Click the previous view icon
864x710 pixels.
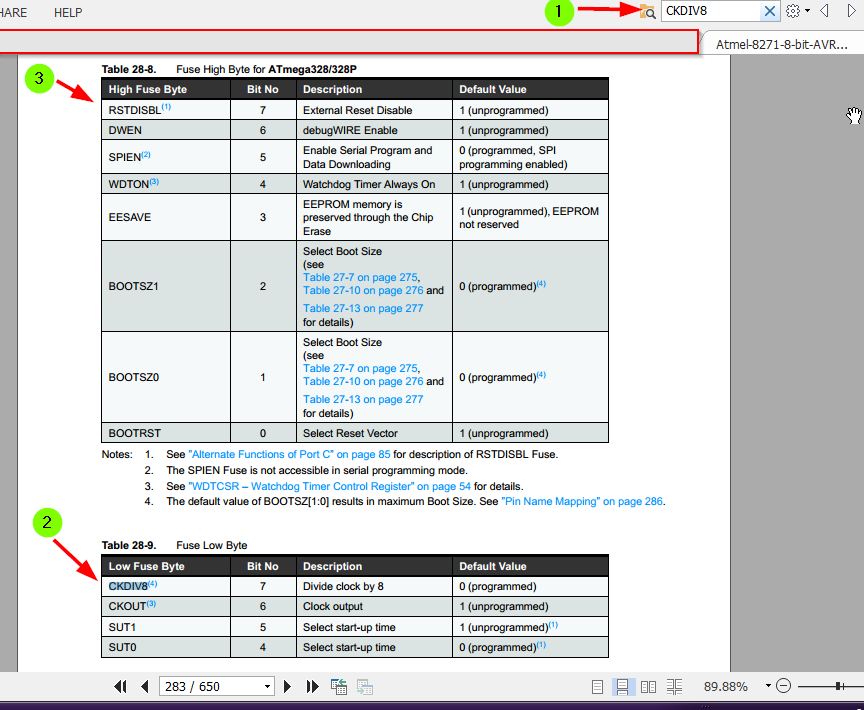click(339, 686)
